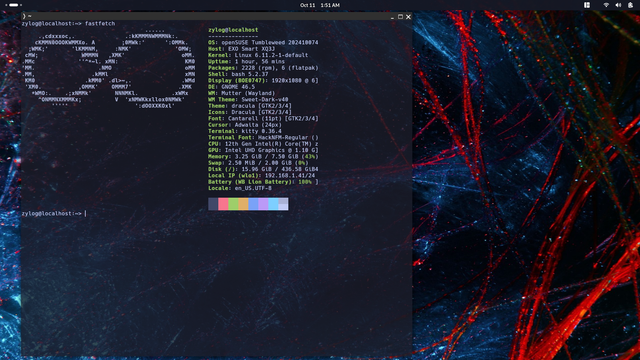
Task: Open the clock showing Oct 11 1:51 AM
Action: 320,5
